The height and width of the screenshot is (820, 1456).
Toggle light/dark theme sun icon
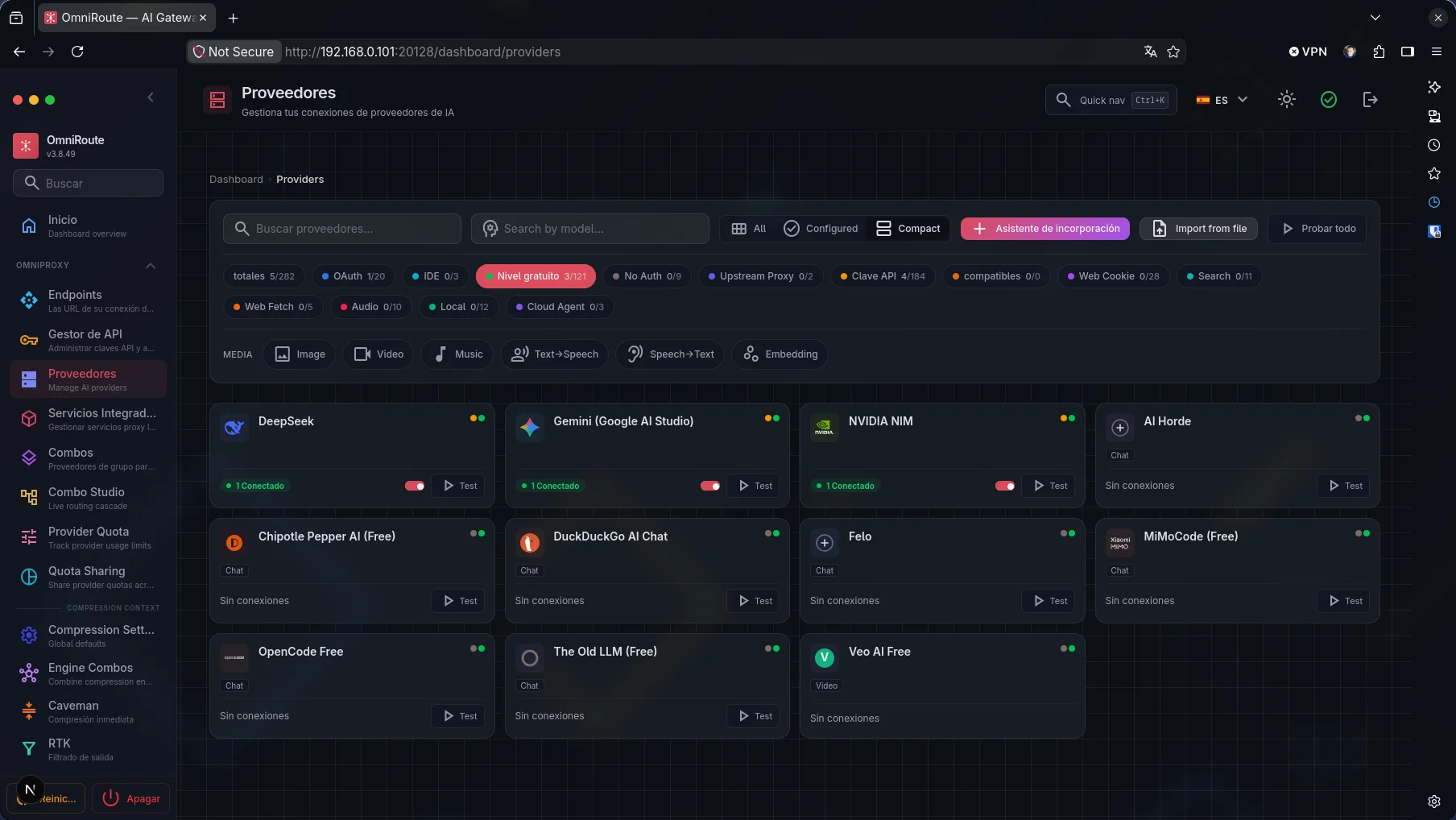(x=1287, y=100)
